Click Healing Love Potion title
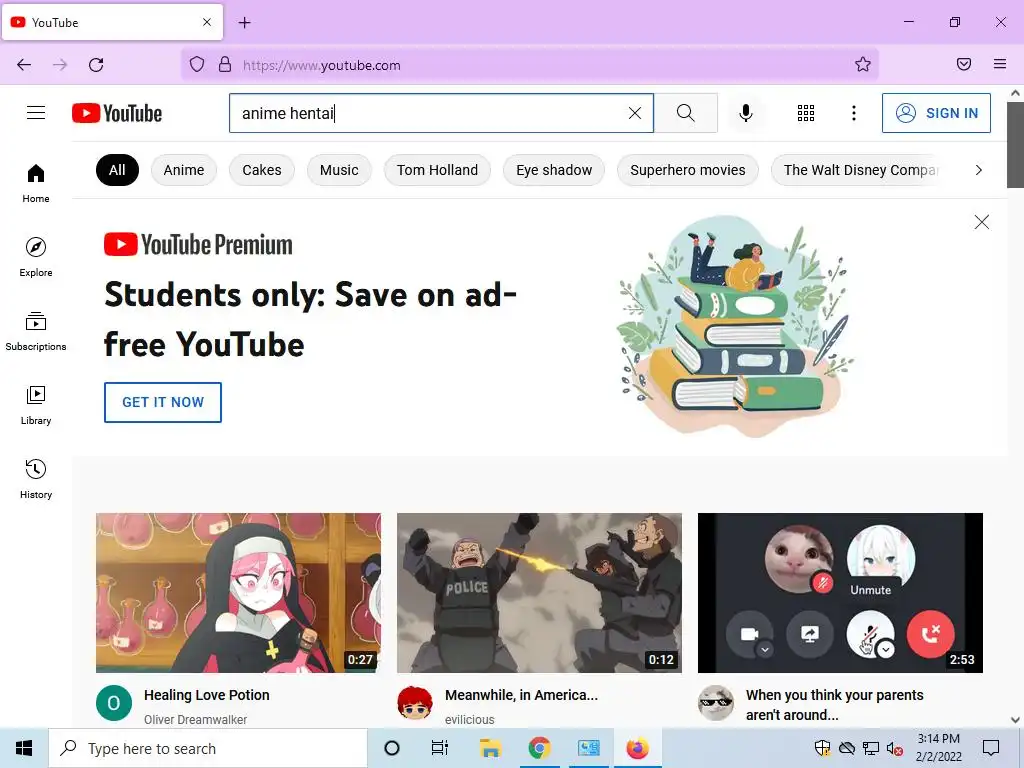The height and width of the screenshot is (768, 1024). [206, 695]
